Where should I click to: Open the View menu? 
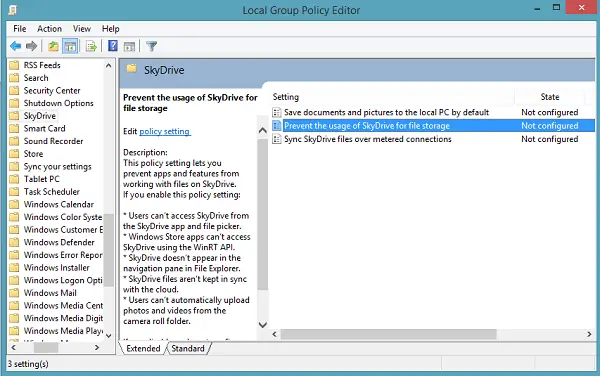[82, 29]
